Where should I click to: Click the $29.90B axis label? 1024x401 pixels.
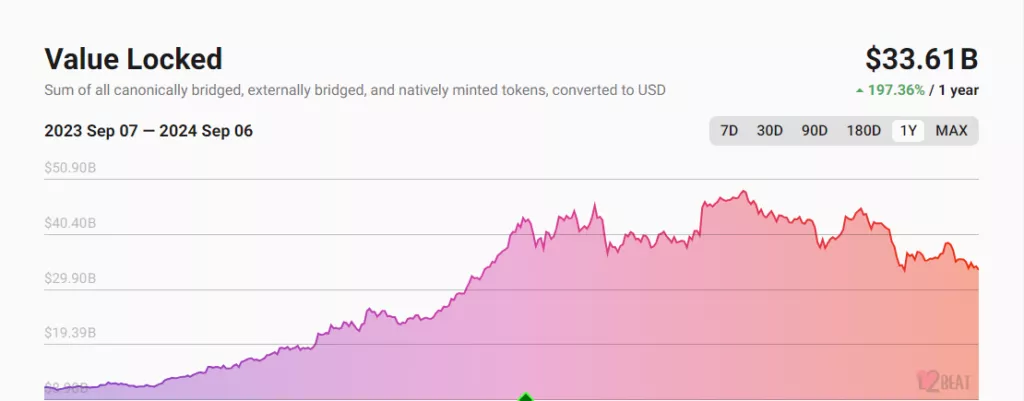click(x=70, y=278)
